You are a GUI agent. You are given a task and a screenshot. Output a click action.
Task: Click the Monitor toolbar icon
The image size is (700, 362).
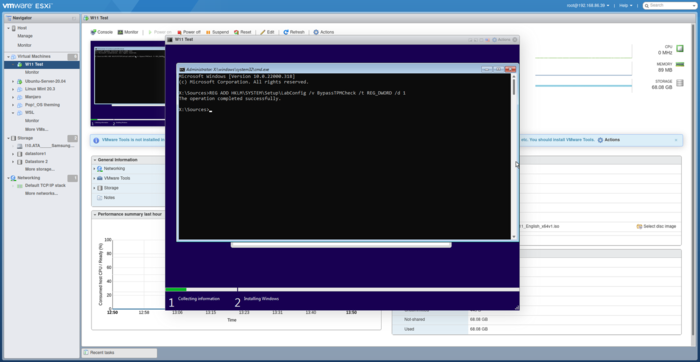coord(120,32)
